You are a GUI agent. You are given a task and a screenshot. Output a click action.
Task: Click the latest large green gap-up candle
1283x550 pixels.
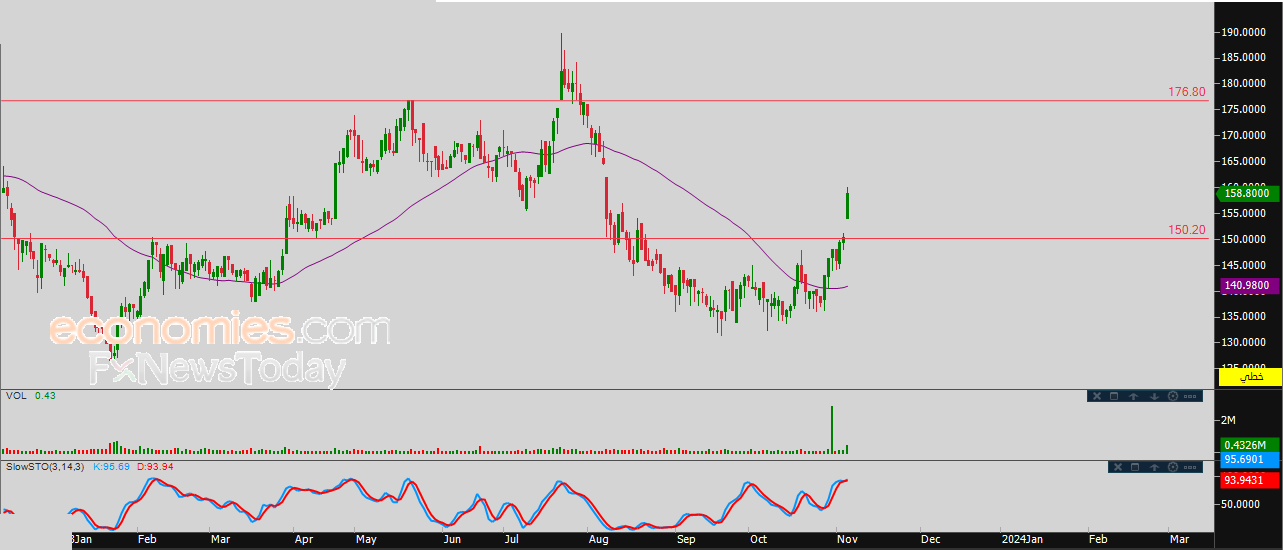848,204
